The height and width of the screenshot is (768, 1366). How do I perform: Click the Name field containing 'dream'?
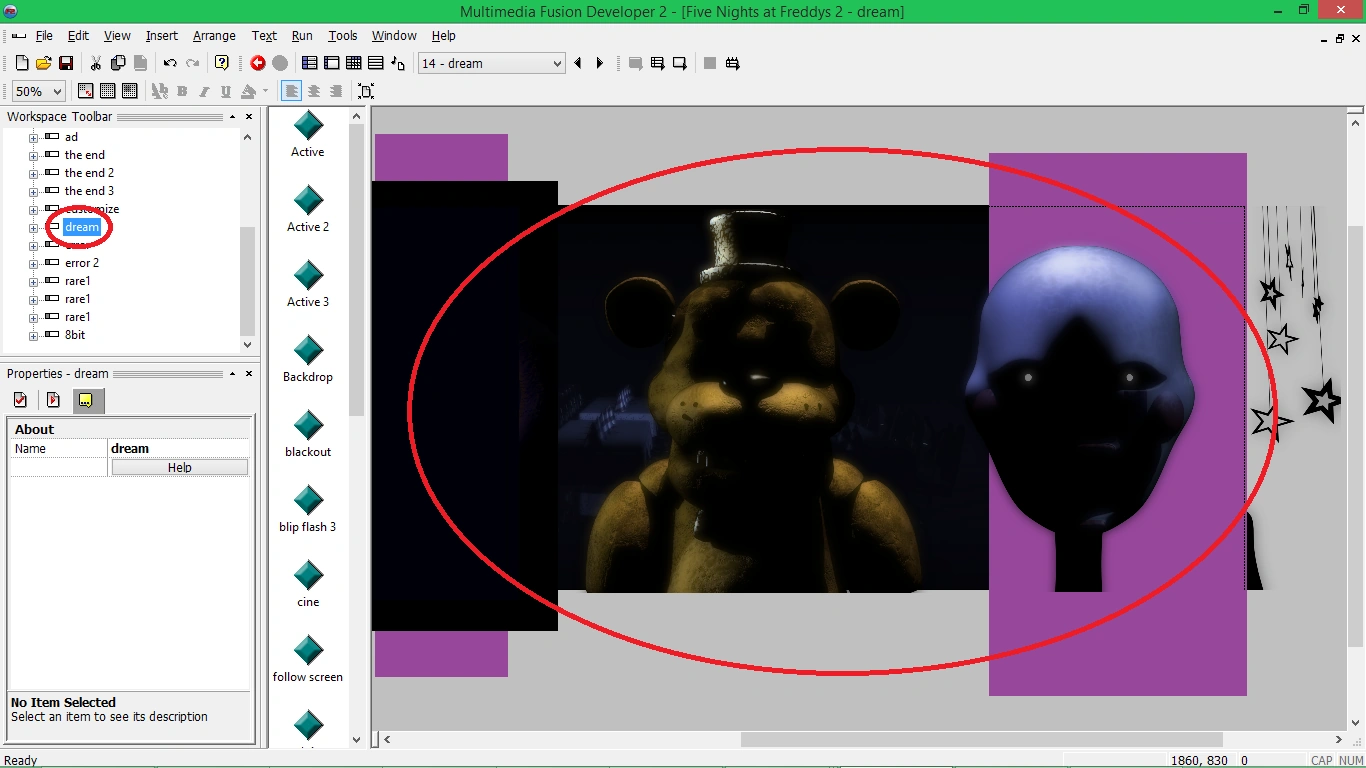(x=179, y=449)
